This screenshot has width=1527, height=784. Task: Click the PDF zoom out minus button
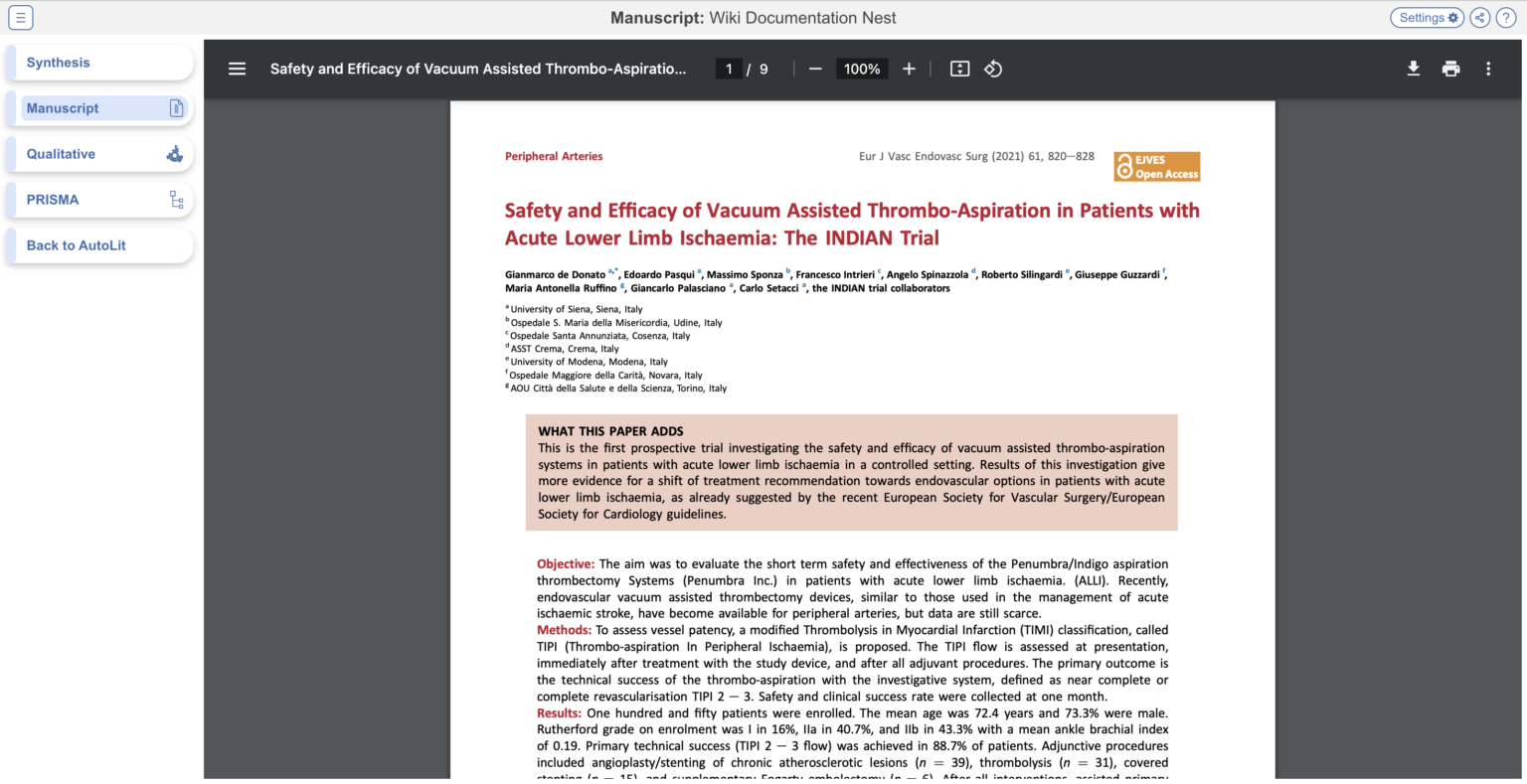pyautogui.click(x=815, y=69)
